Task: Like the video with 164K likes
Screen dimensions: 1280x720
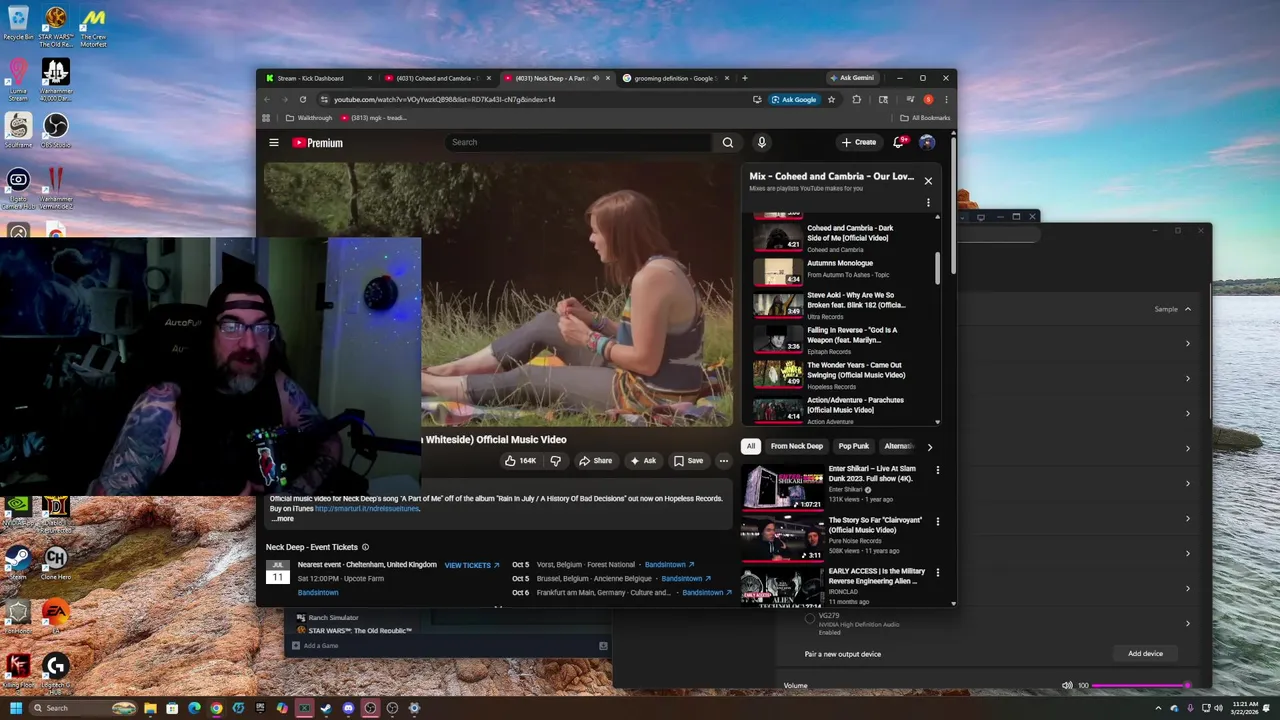Action: [x=521, y=461]
